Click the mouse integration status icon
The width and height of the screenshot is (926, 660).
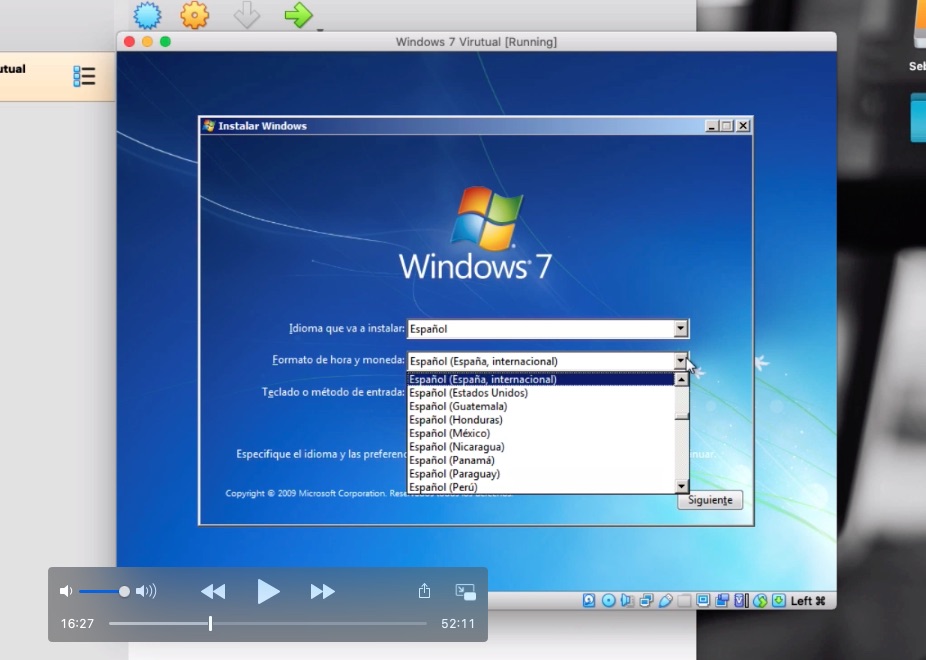tap(760, 600)
